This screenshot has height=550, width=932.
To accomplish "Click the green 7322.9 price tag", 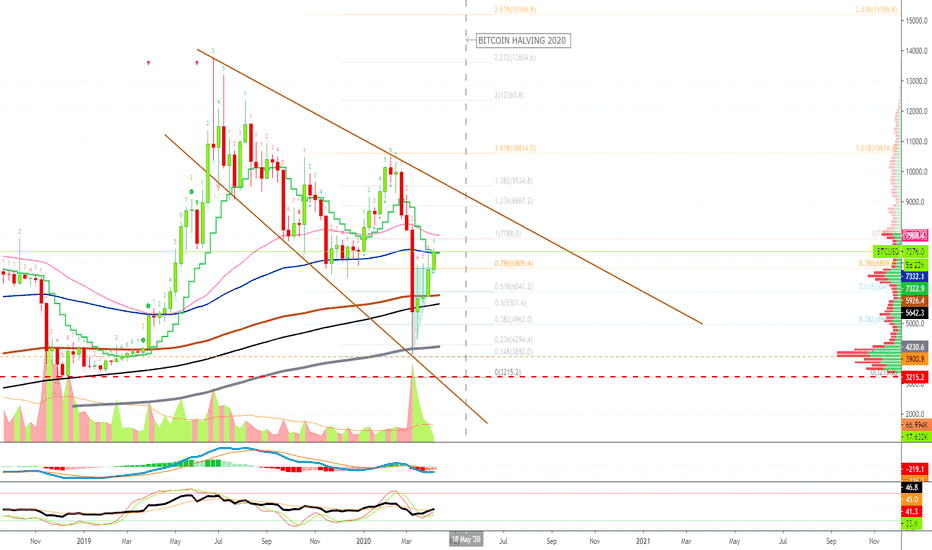I will click(x=915, y=289).
